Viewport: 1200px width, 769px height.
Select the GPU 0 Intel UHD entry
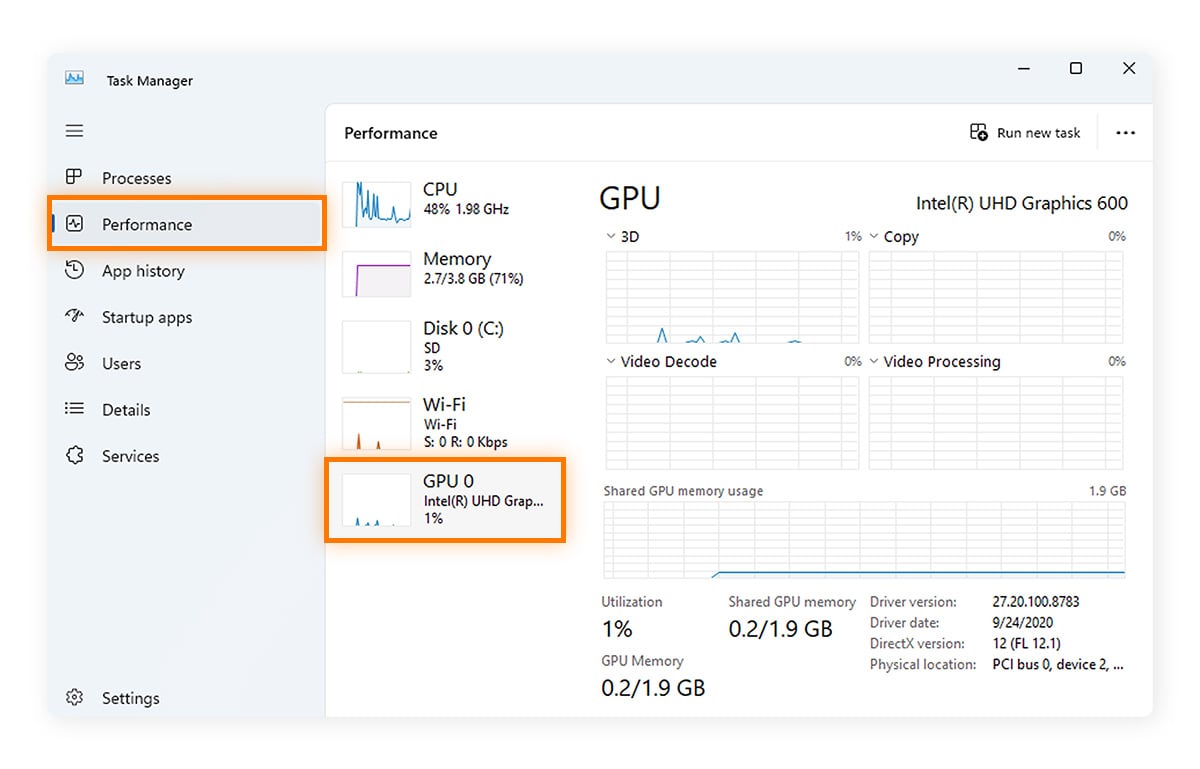(446, 500)
